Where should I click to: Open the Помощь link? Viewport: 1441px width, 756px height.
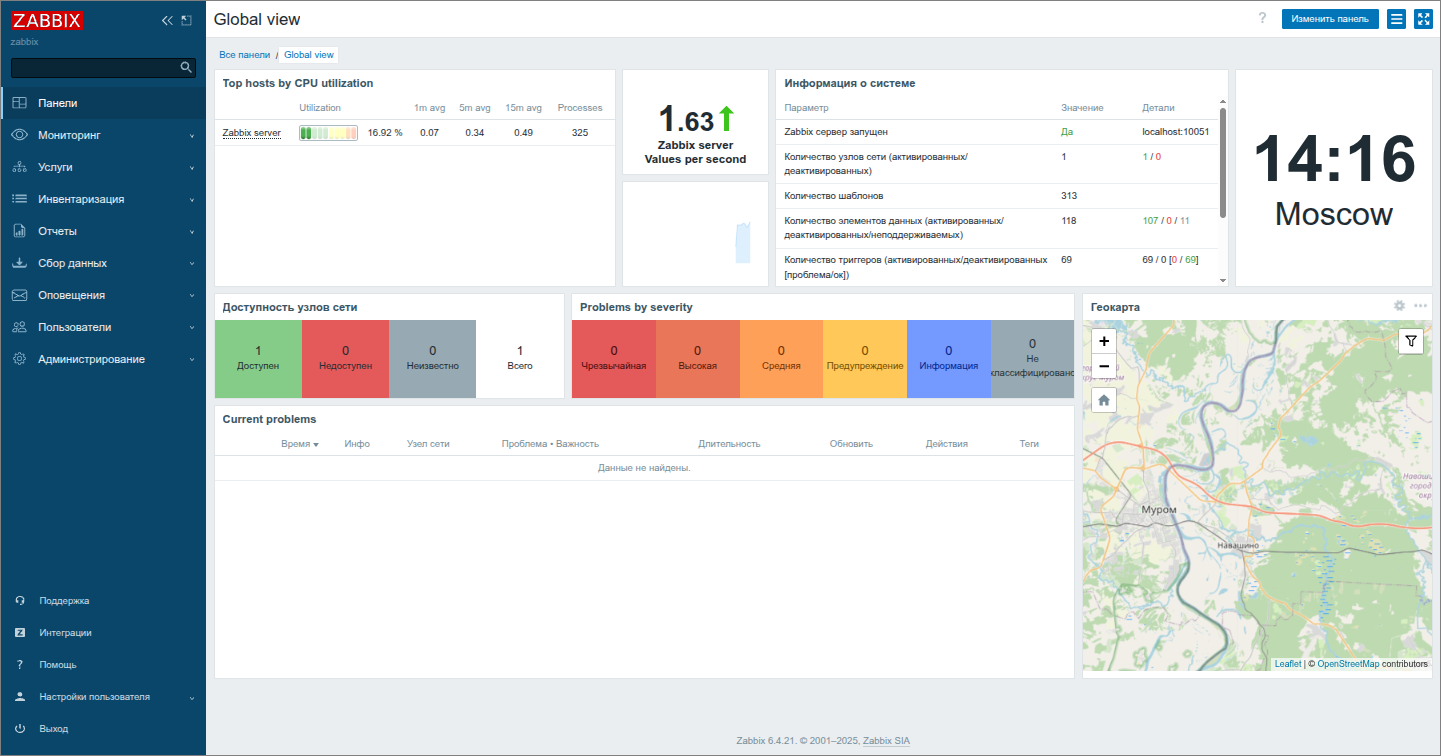coord(58,665)
